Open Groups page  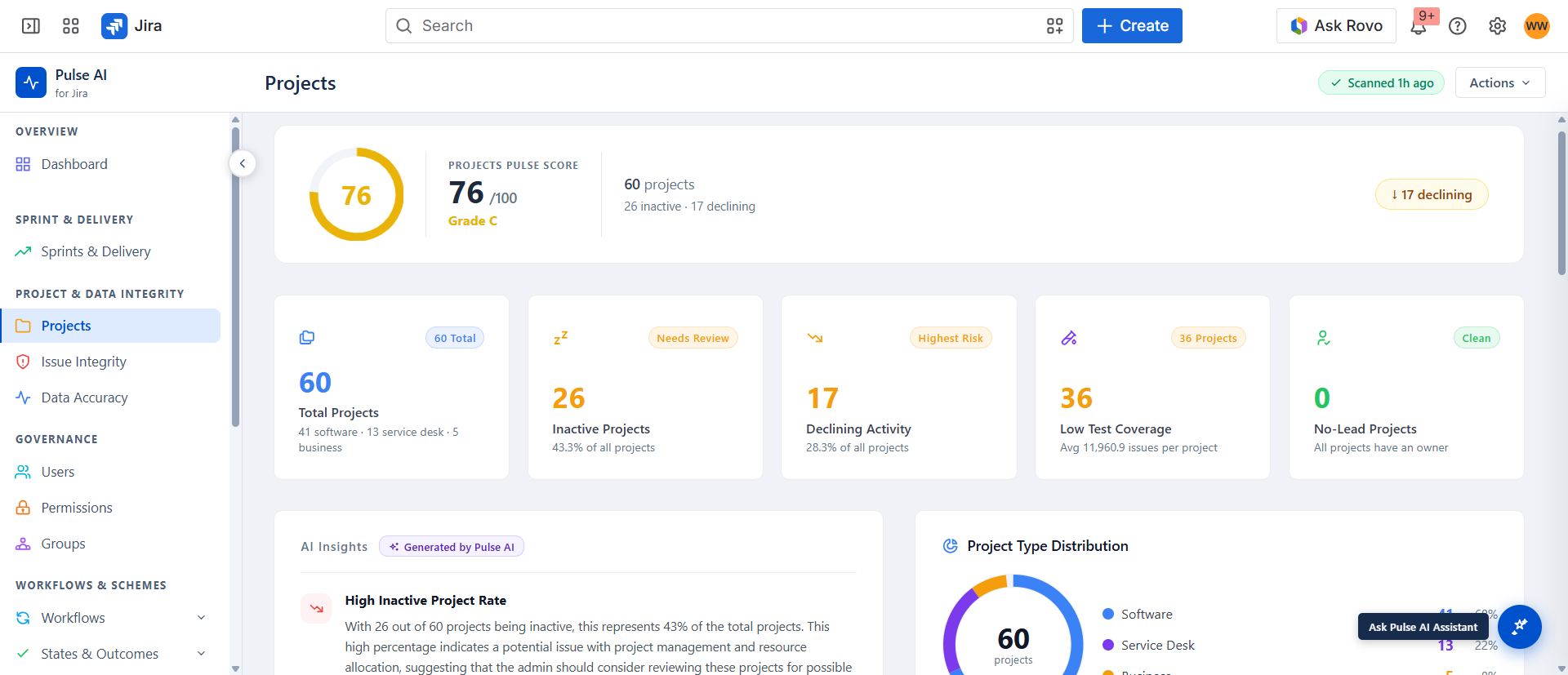[110, 544]
